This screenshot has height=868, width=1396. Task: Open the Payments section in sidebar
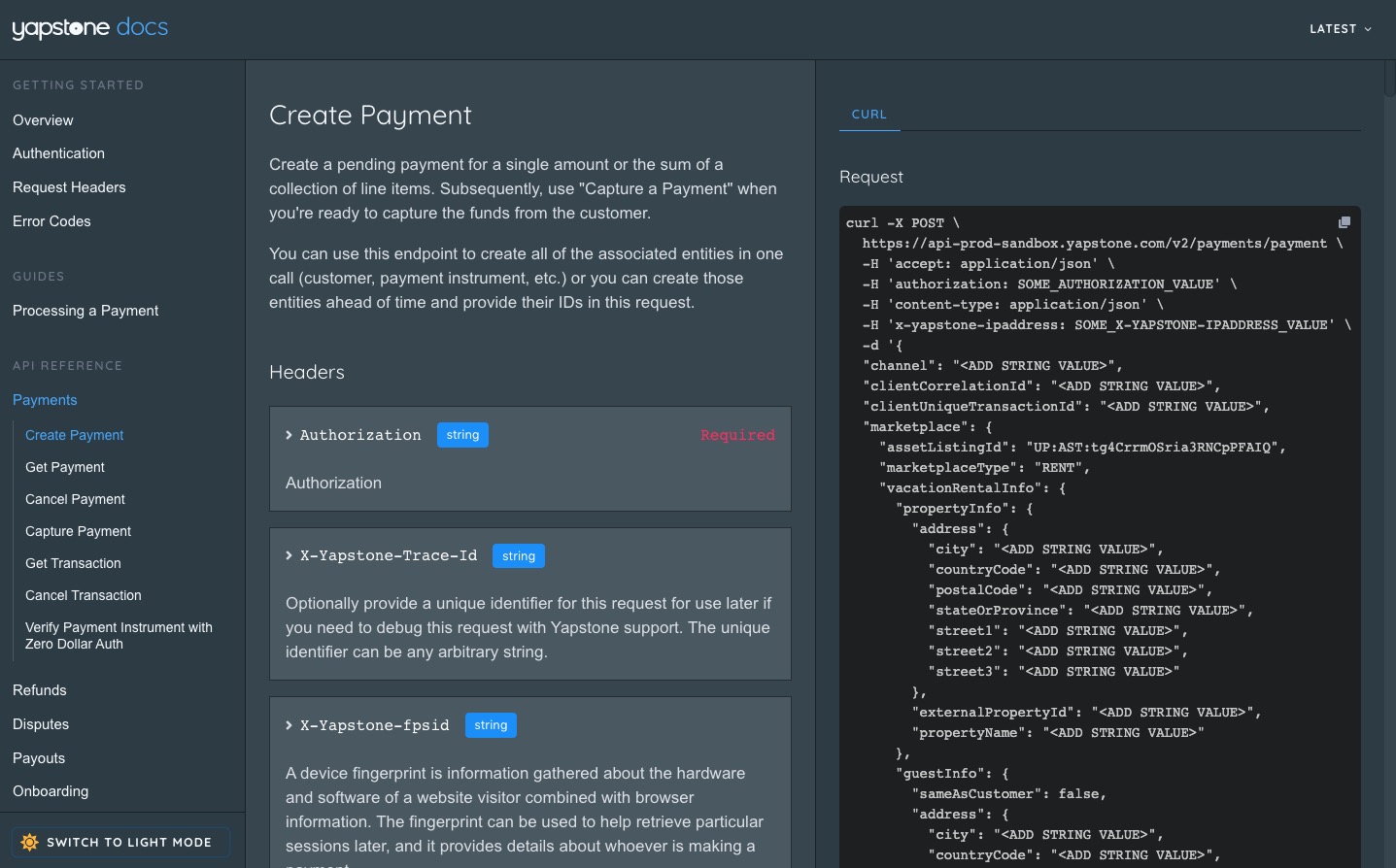tap(45, 400)
